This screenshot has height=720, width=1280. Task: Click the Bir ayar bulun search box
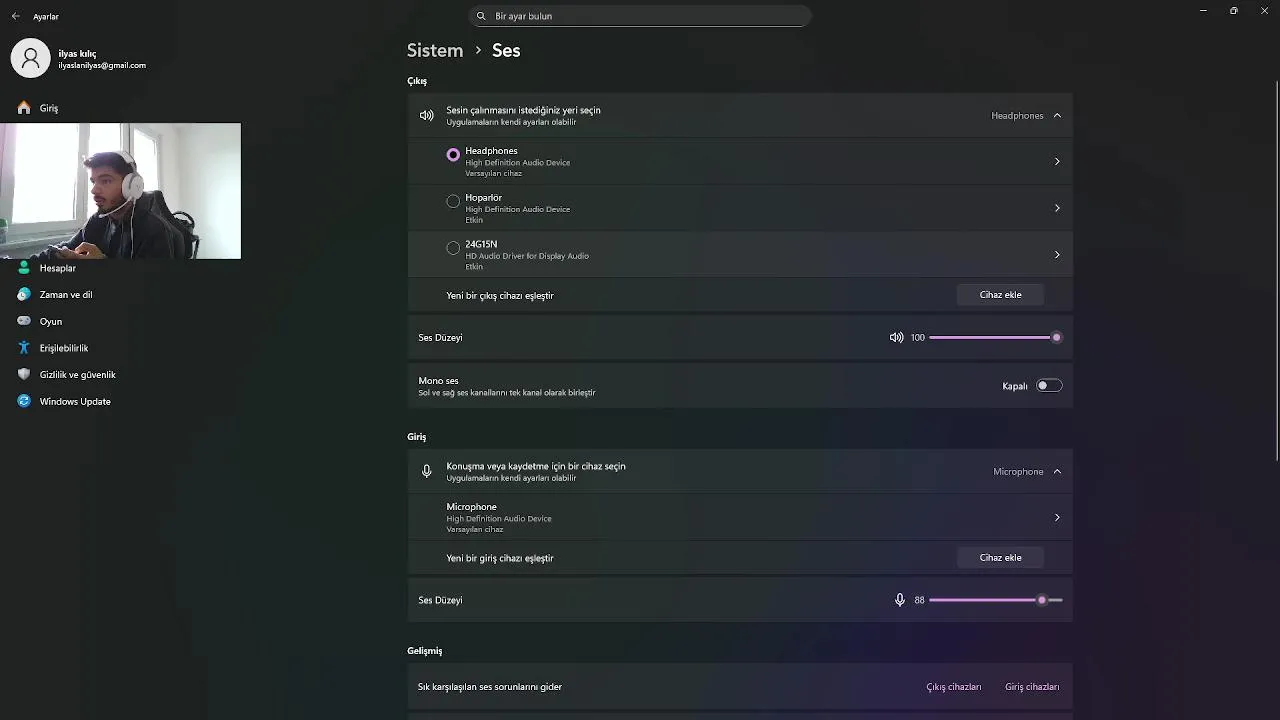[x=640, y=16]
